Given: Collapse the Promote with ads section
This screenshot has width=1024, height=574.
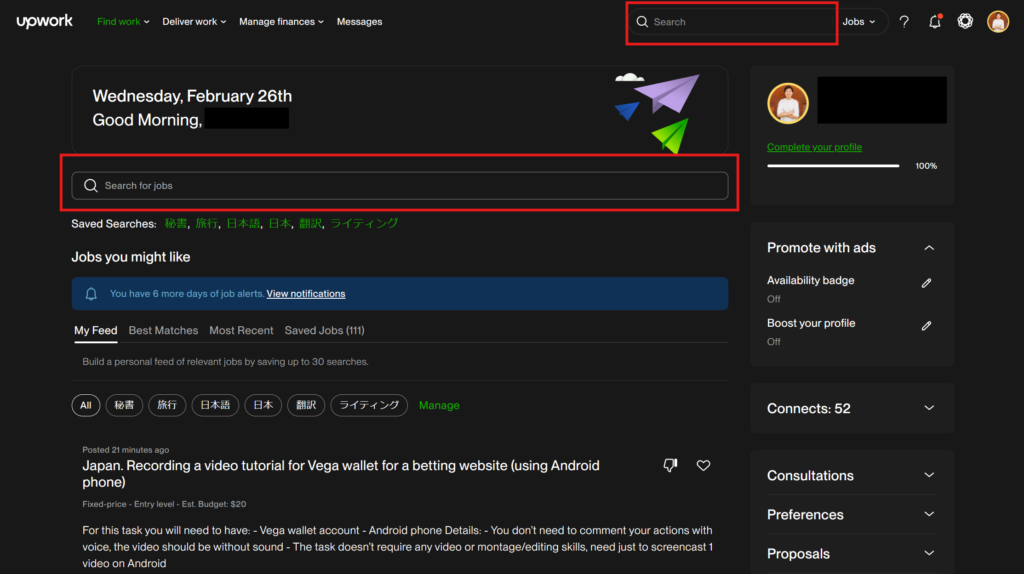Looking at the screenshot, I should click(929, 248).
